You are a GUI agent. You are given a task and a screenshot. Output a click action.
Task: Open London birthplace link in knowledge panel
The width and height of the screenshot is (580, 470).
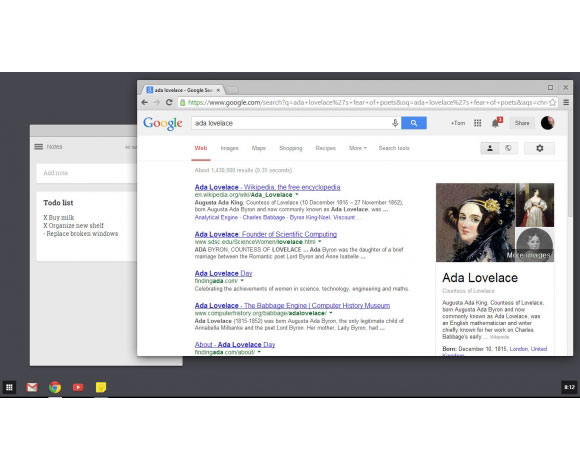point(519,349)
